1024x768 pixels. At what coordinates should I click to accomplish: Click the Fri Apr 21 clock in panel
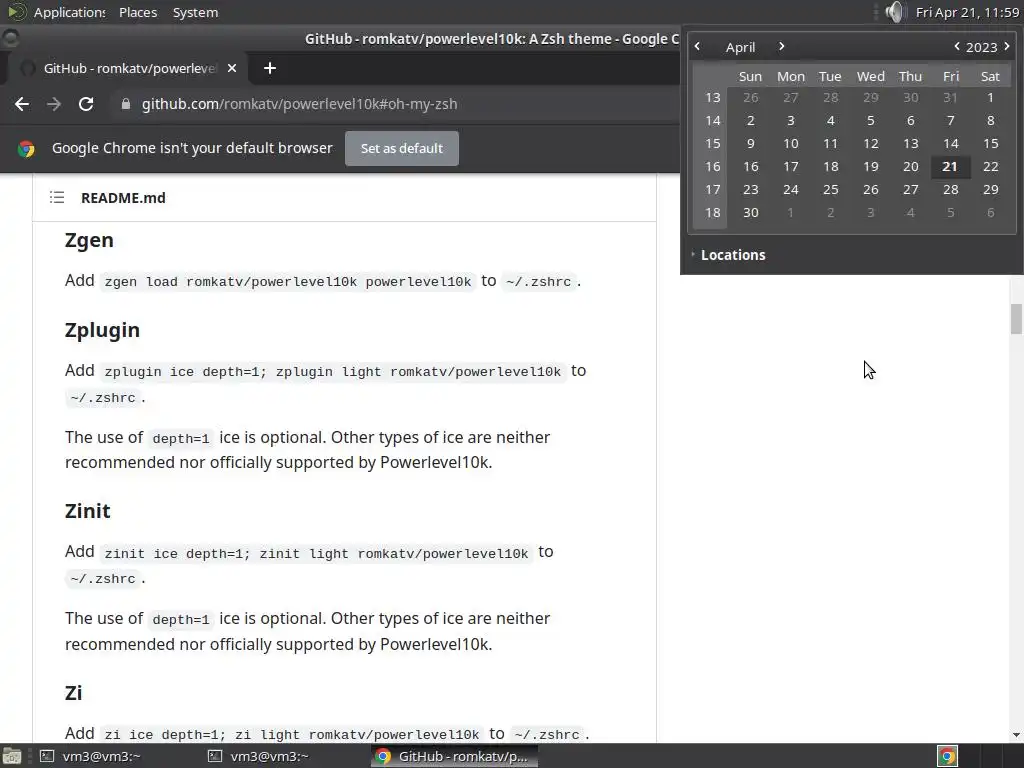967,12
